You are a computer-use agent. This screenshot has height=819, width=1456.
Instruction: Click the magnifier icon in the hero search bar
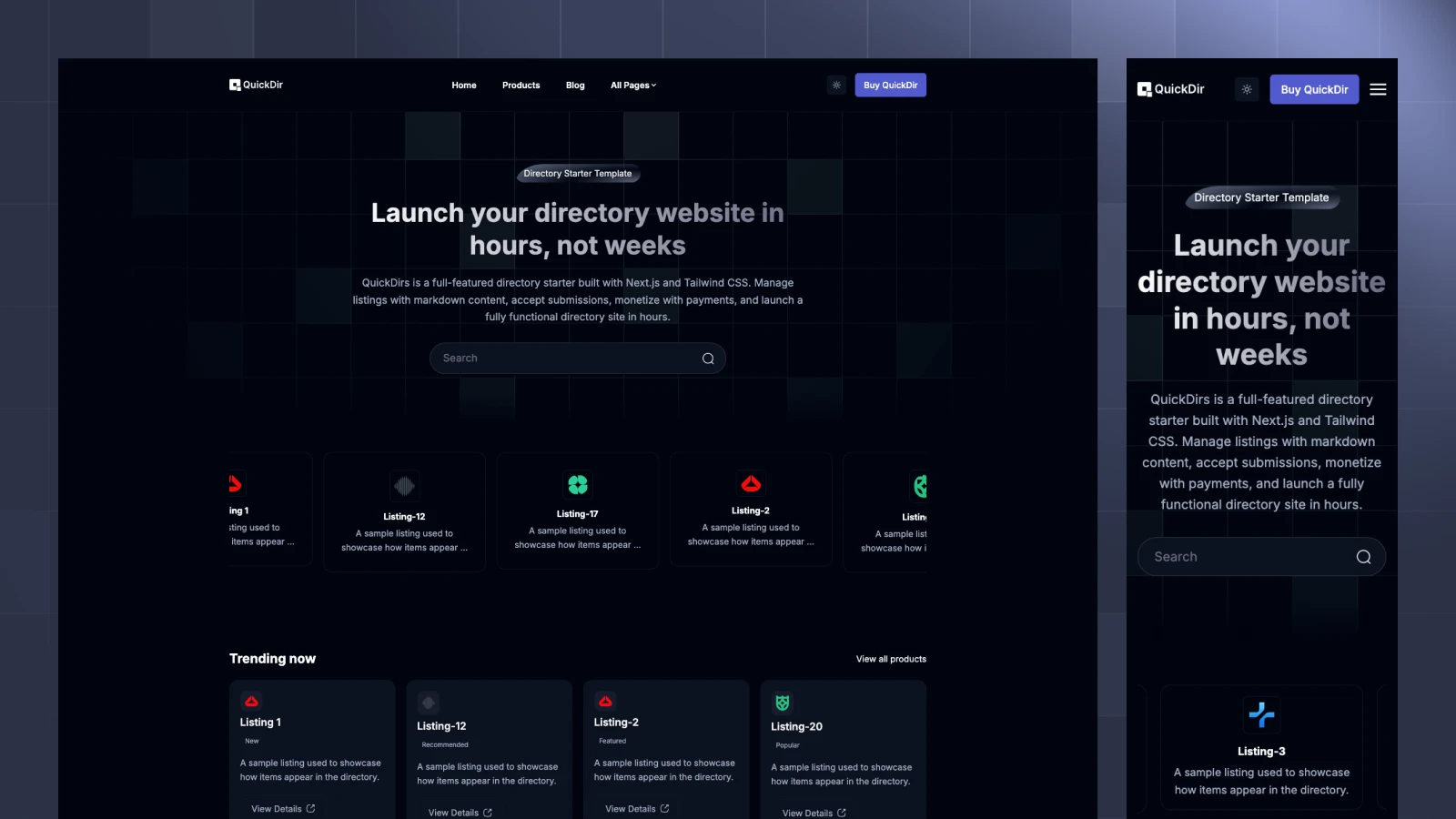pos(707,358)
